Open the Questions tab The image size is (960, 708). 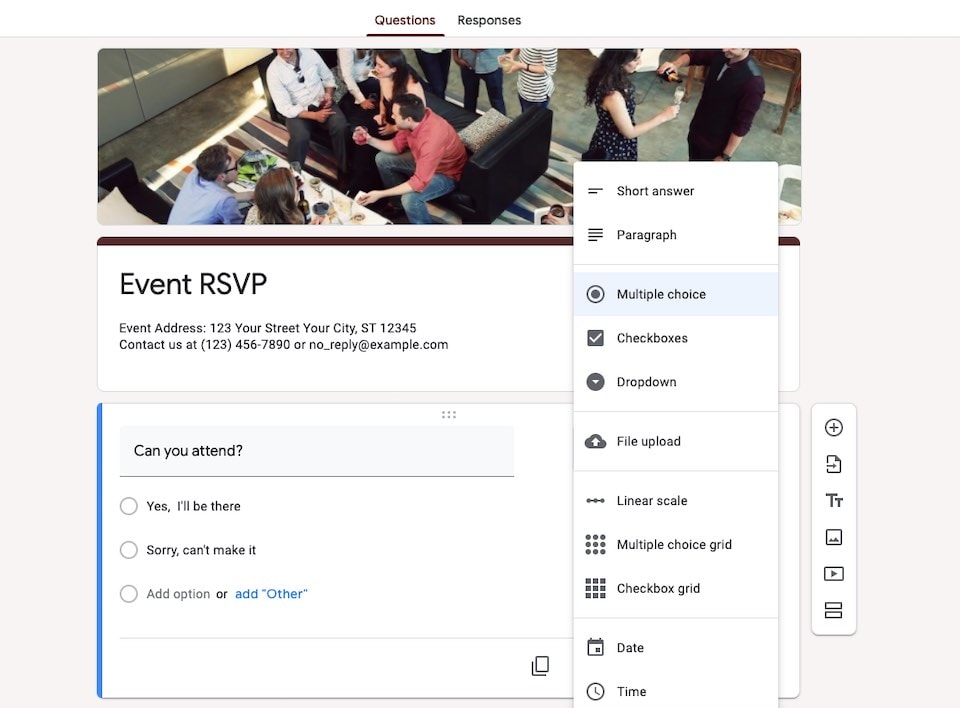point(405,20)
